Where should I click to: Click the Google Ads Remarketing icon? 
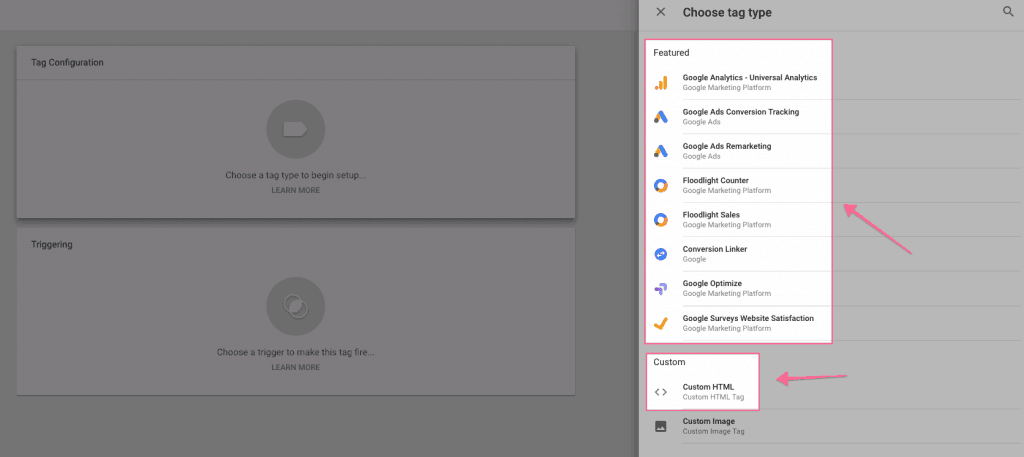click(661, 151)
